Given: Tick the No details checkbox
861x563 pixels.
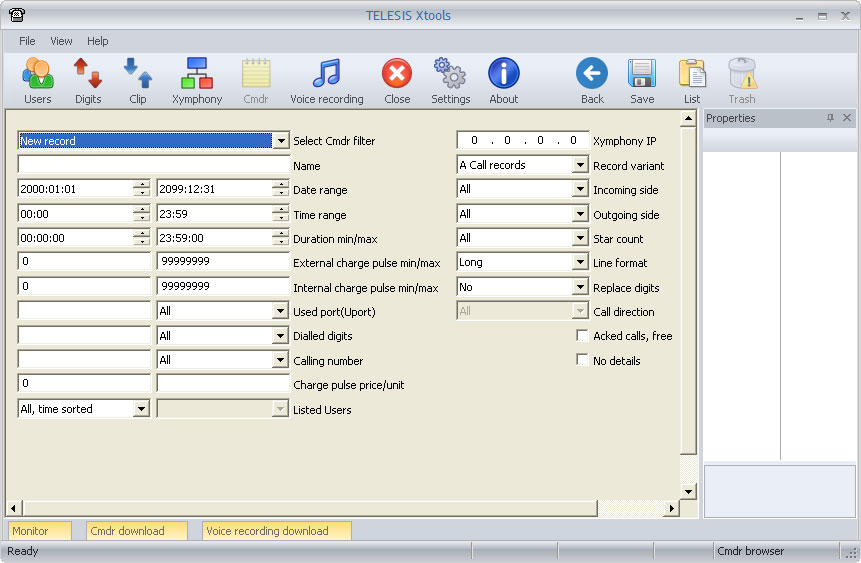Looking at the screenshot, I should pyautogui.click(x=583, y=360).
